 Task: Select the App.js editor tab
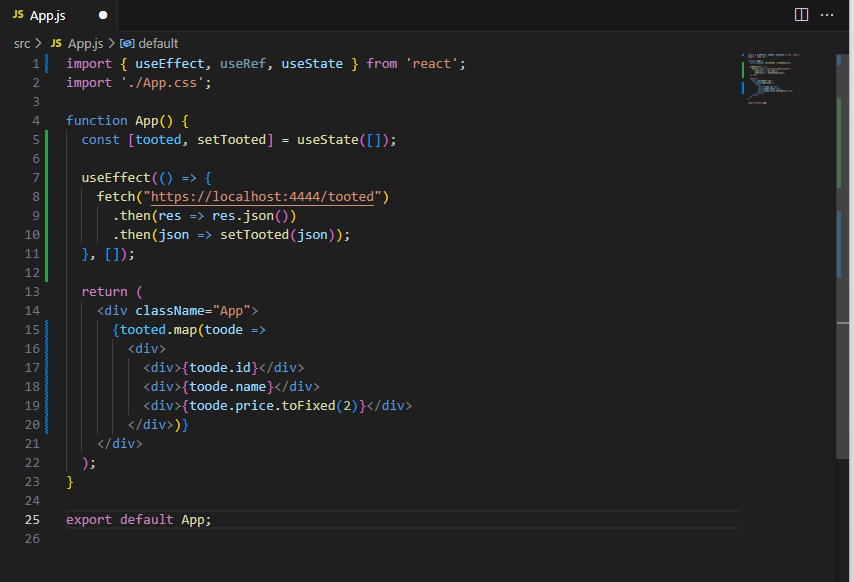pos(52,15)
